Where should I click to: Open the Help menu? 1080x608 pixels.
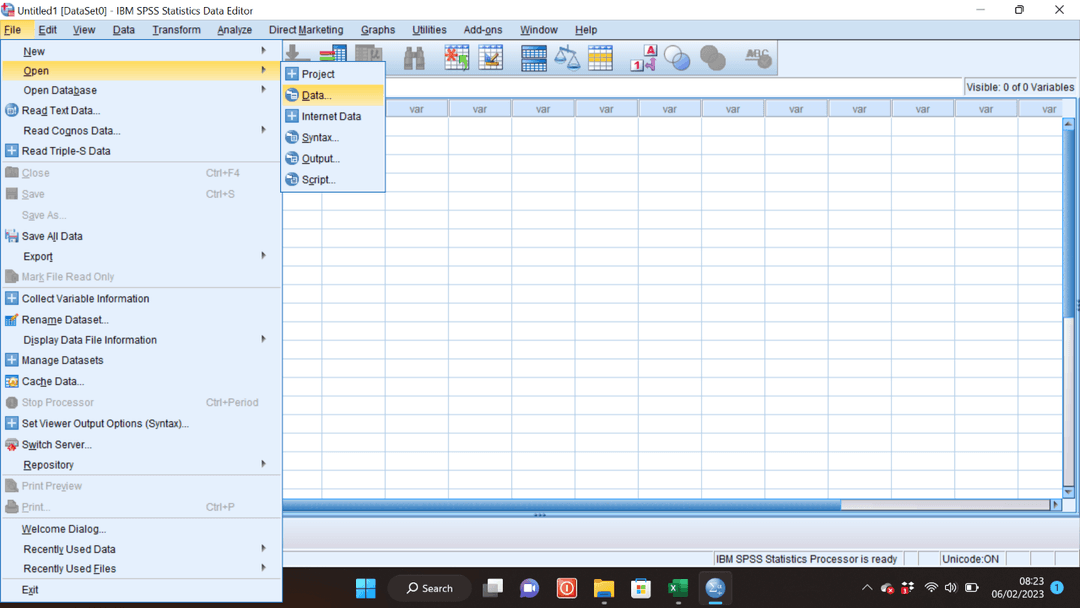(586, 30)
